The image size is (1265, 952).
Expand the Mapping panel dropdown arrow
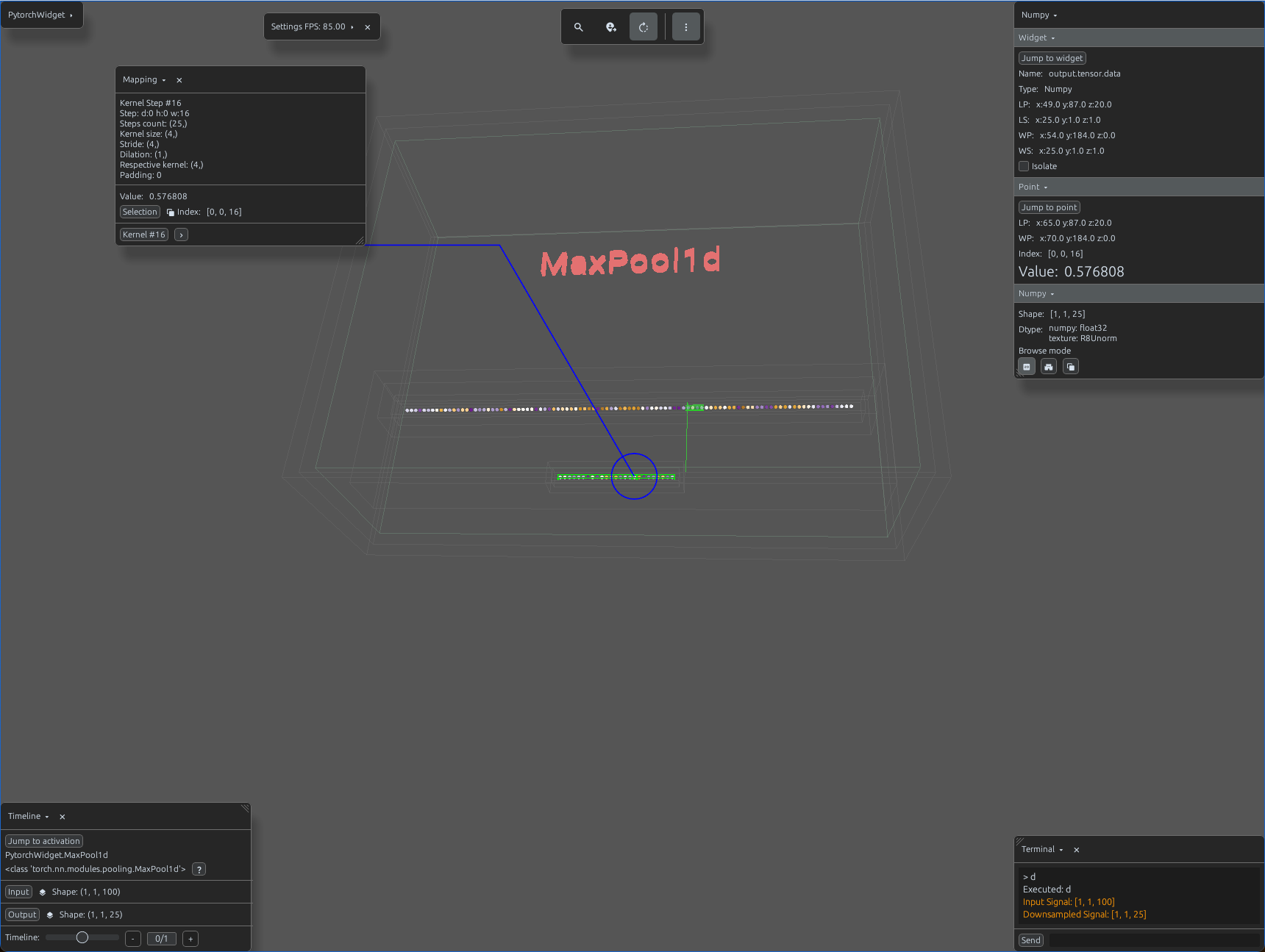click(x=164, y=80)
